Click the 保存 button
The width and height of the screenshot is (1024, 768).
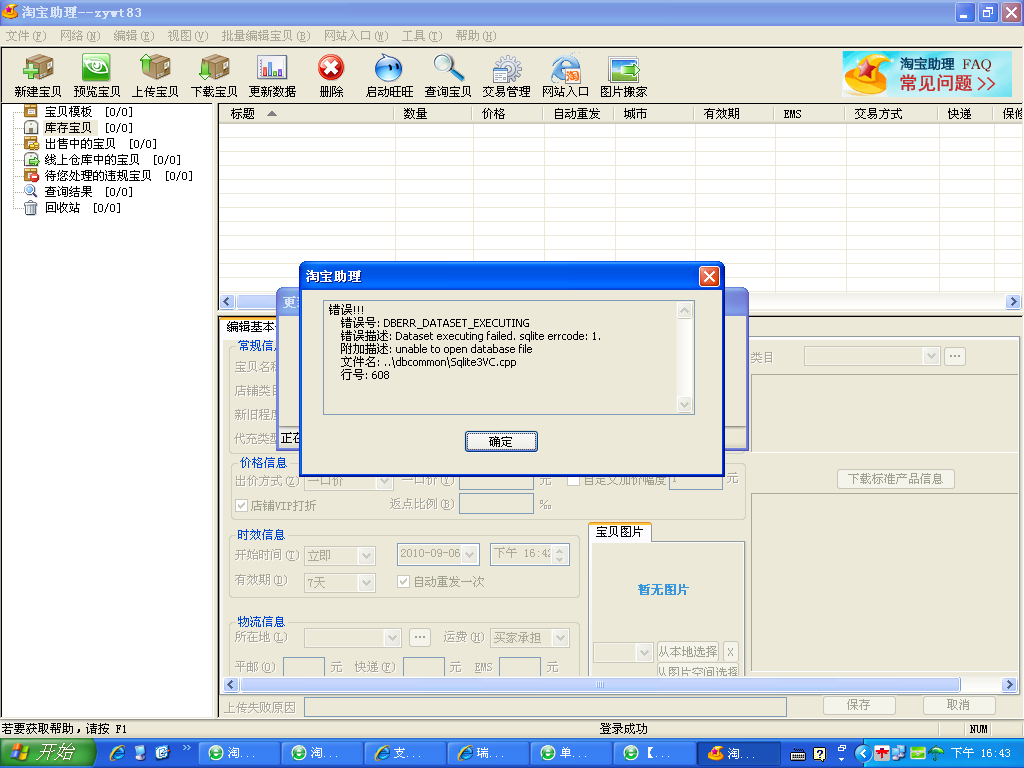pyautogui.click(x=859, y=705)
